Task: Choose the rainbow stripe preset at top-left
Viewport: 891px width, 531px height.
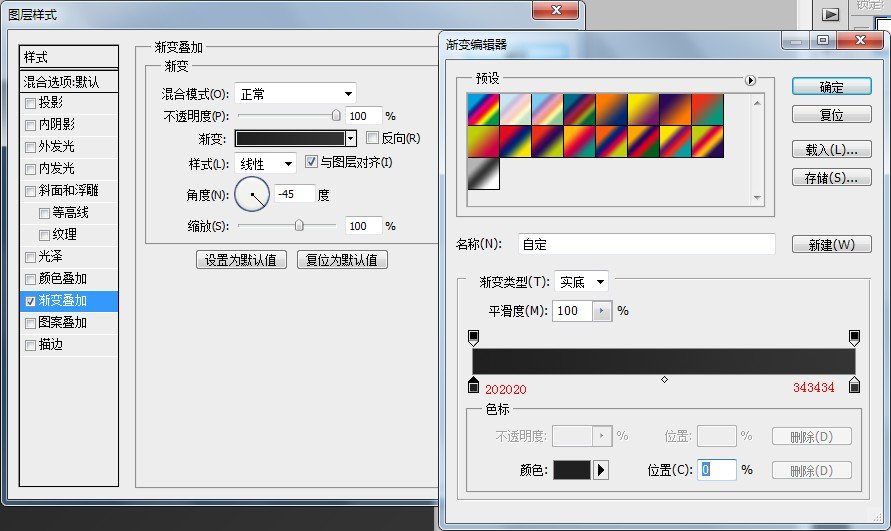Action: coord(484,110)
